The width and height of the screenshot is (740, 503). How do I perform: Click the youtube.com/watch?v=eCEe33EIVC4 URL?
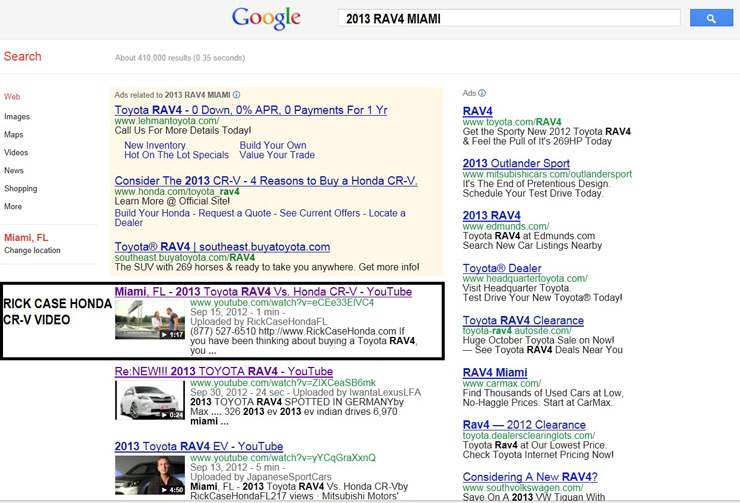tap(282, 302)
